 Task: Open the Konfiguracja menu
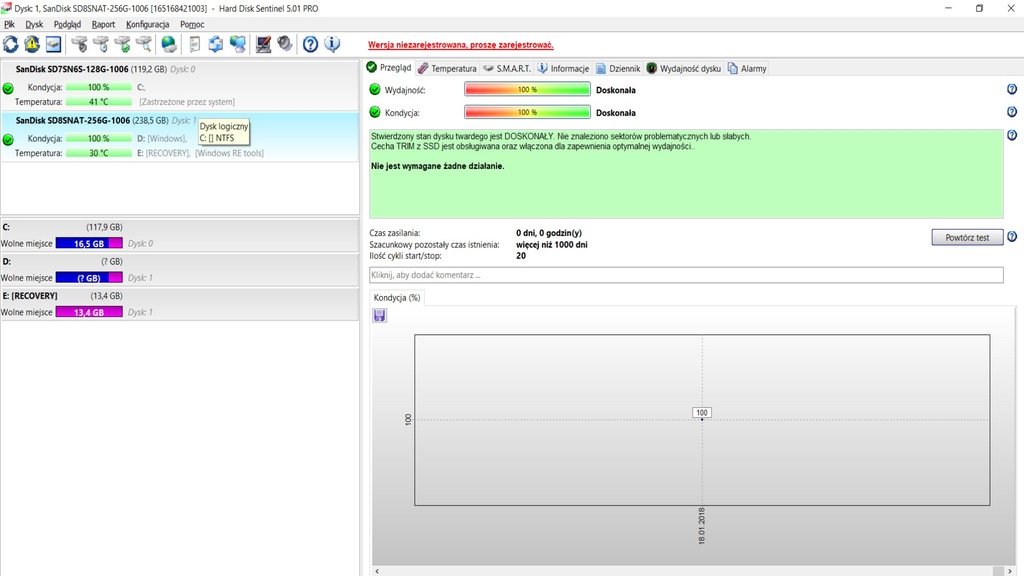point(147,24)
